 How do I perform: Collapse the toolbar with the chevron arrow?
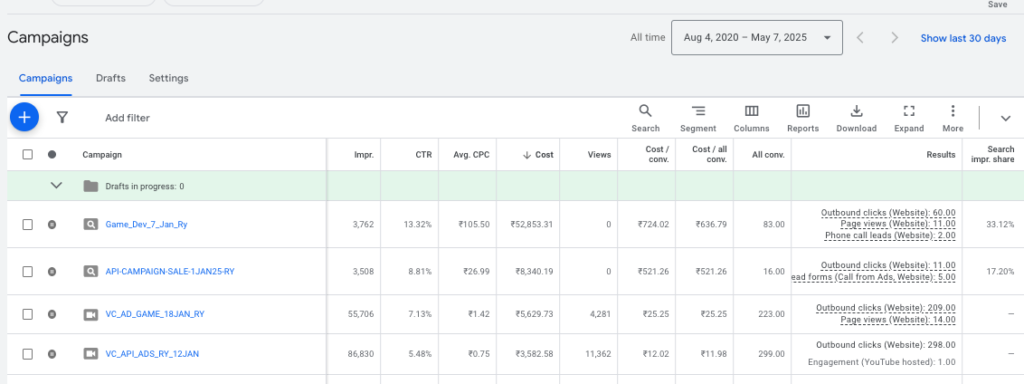tap(1005, 118)
